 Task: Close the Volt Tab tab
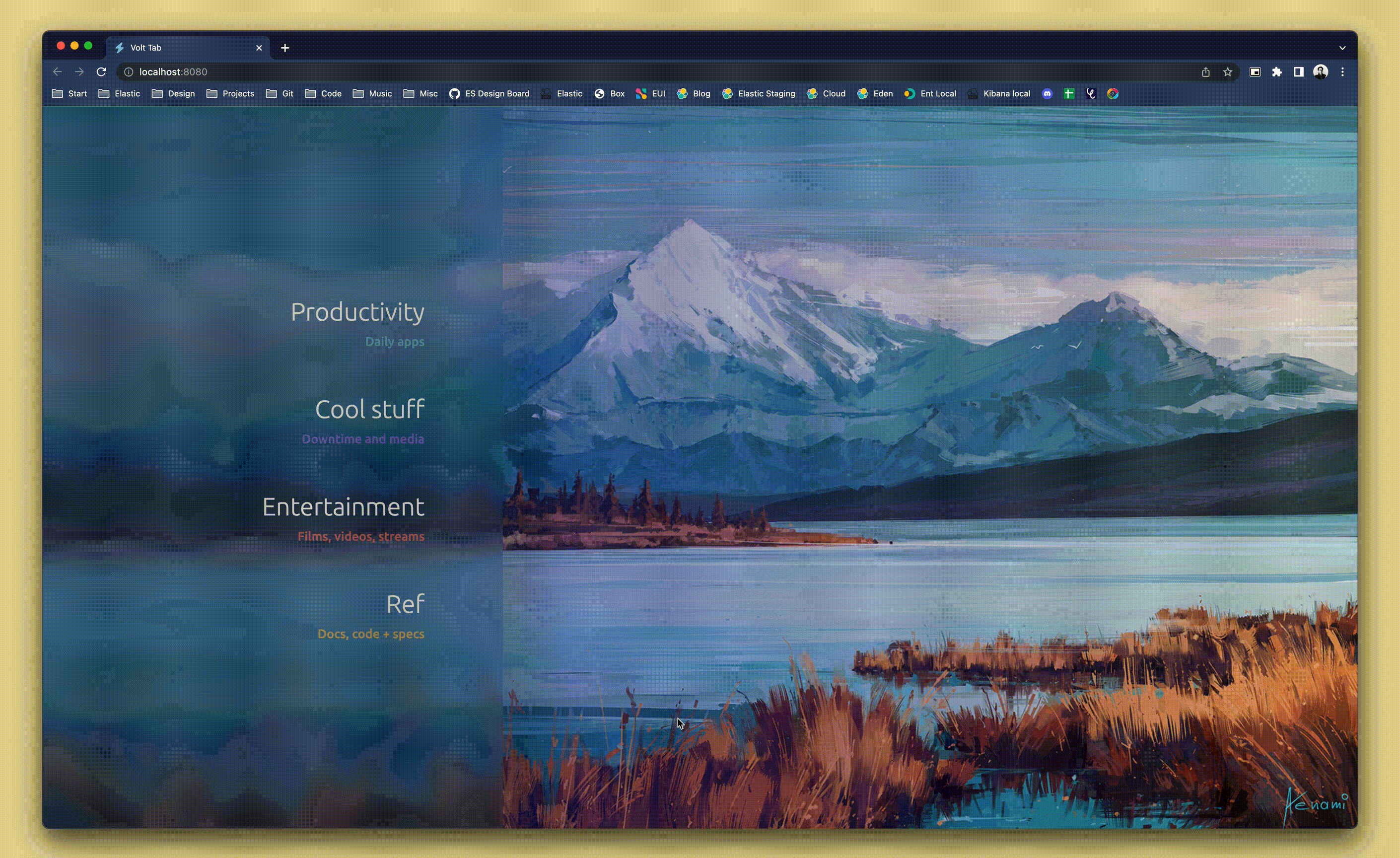point(259,48)
